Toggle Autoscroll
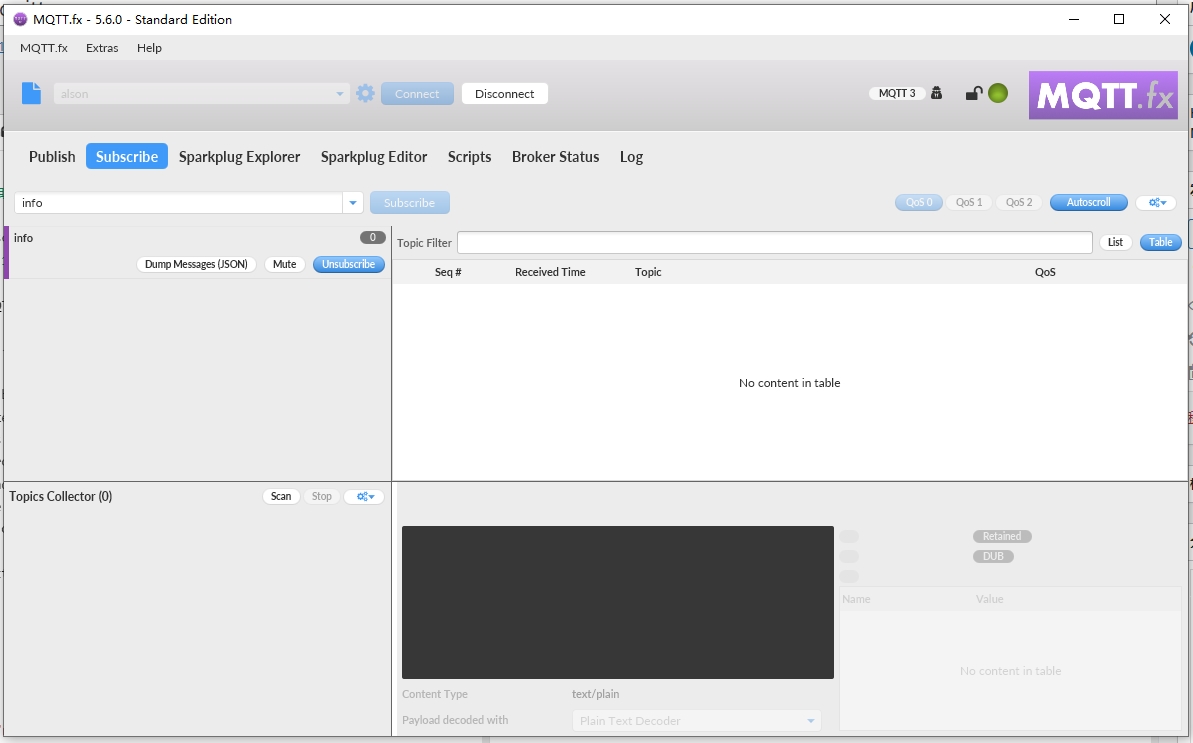Image resolution: width=1193 pixels, height=743 pixels. pos(1088,202)
